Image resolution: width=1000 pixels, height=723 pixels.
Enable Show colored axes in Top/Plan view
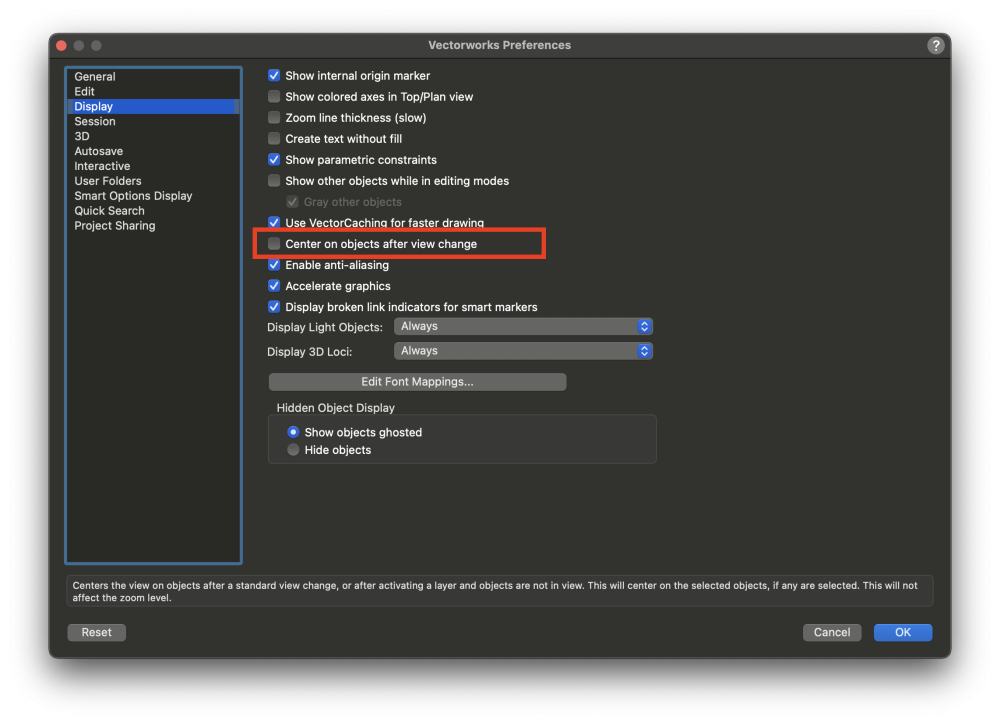pyautogui.click(x=275, y=97)
